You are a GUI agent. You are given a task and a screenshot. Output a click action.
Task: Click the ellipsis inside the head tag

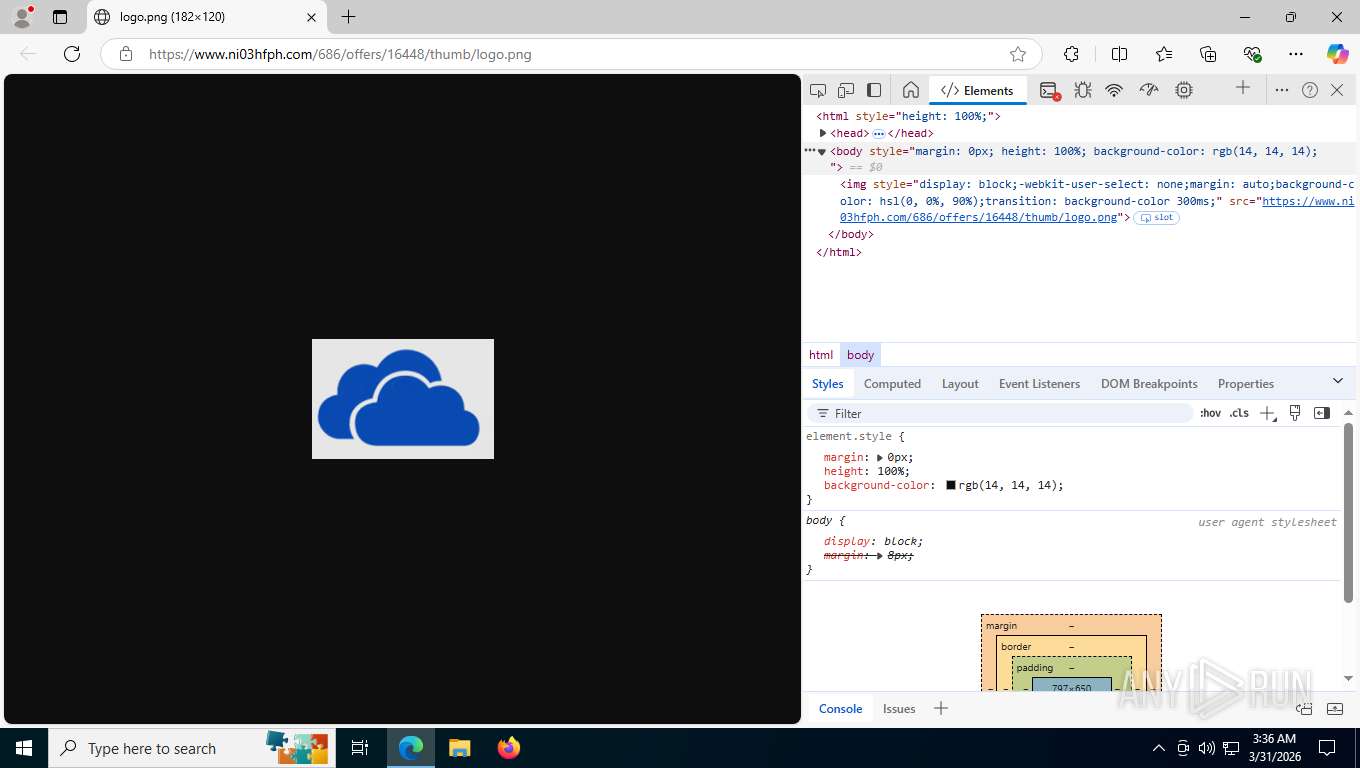point(878,133)
